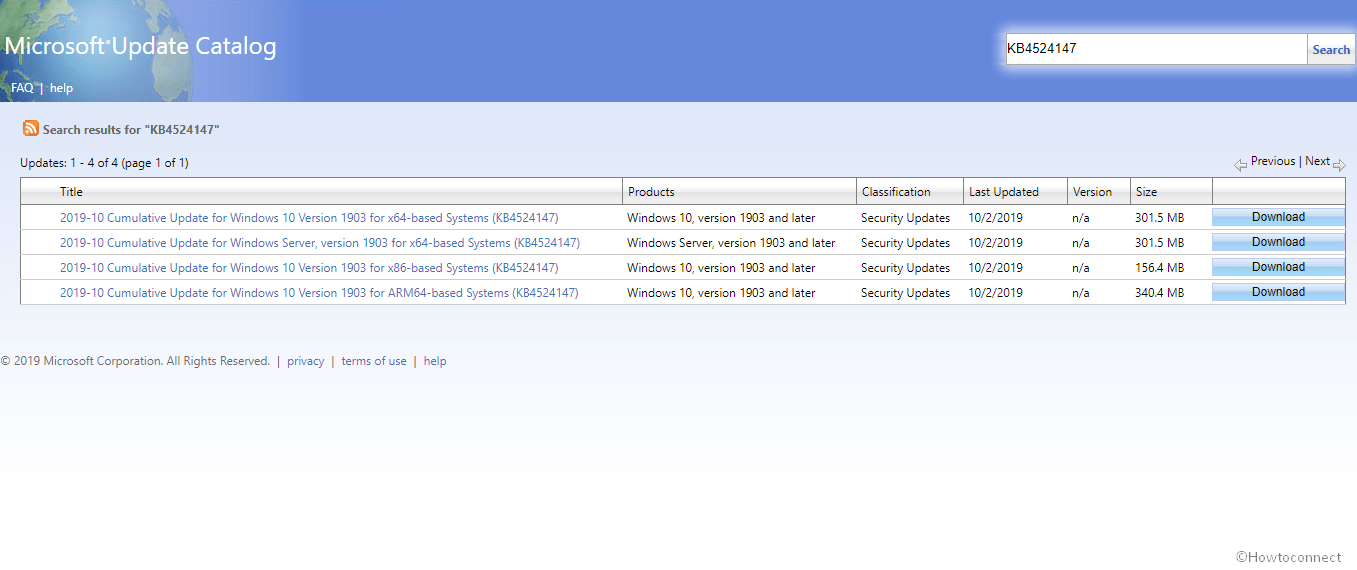Click the n/a version cell in Windows Server row
Viewport: 1357px width, 570px height.
[x=1082, y=243]
